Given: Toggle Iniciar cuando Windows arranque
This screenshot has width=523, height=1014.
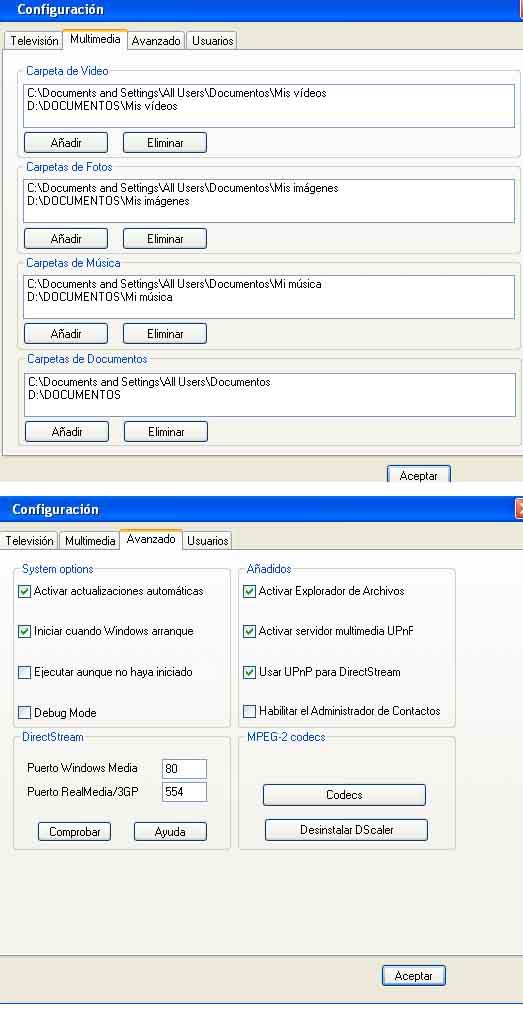Looking at the screenshot, I should (25, 631).
